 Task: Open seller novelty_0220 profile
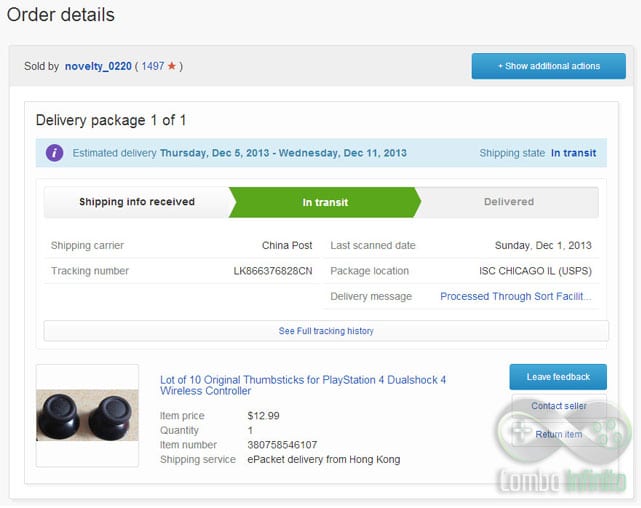[98, 66]
